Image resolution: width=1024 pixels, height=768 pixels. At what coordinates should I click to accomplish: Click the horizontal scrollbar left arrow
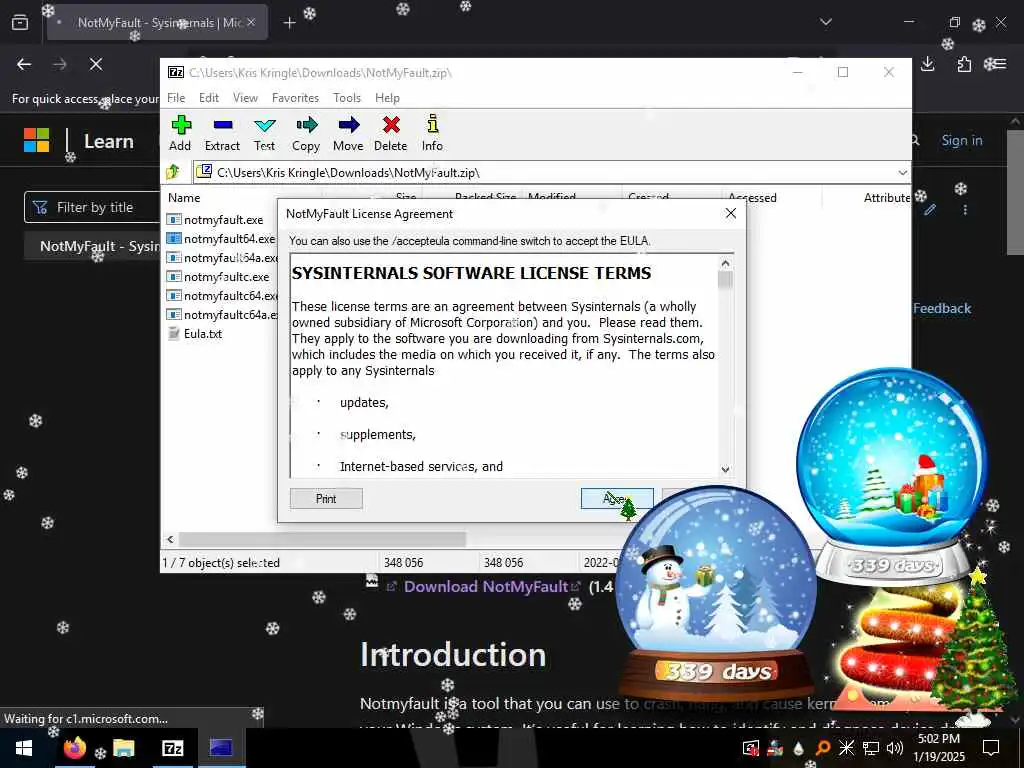(x=170, y=539)
